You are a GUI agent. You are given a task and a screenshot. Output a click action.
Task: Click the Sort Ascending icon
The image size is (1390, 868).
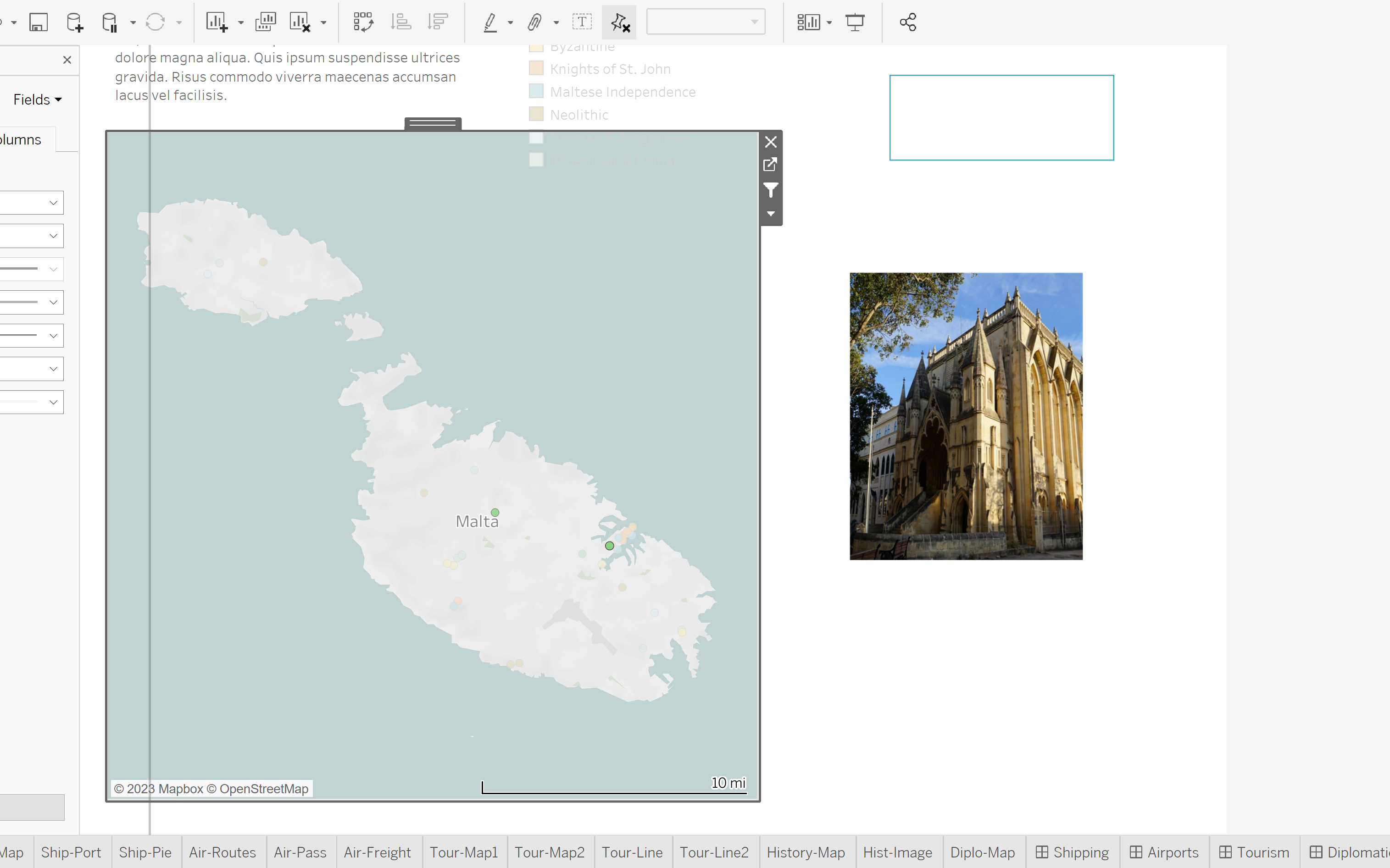tap(401, 22)
